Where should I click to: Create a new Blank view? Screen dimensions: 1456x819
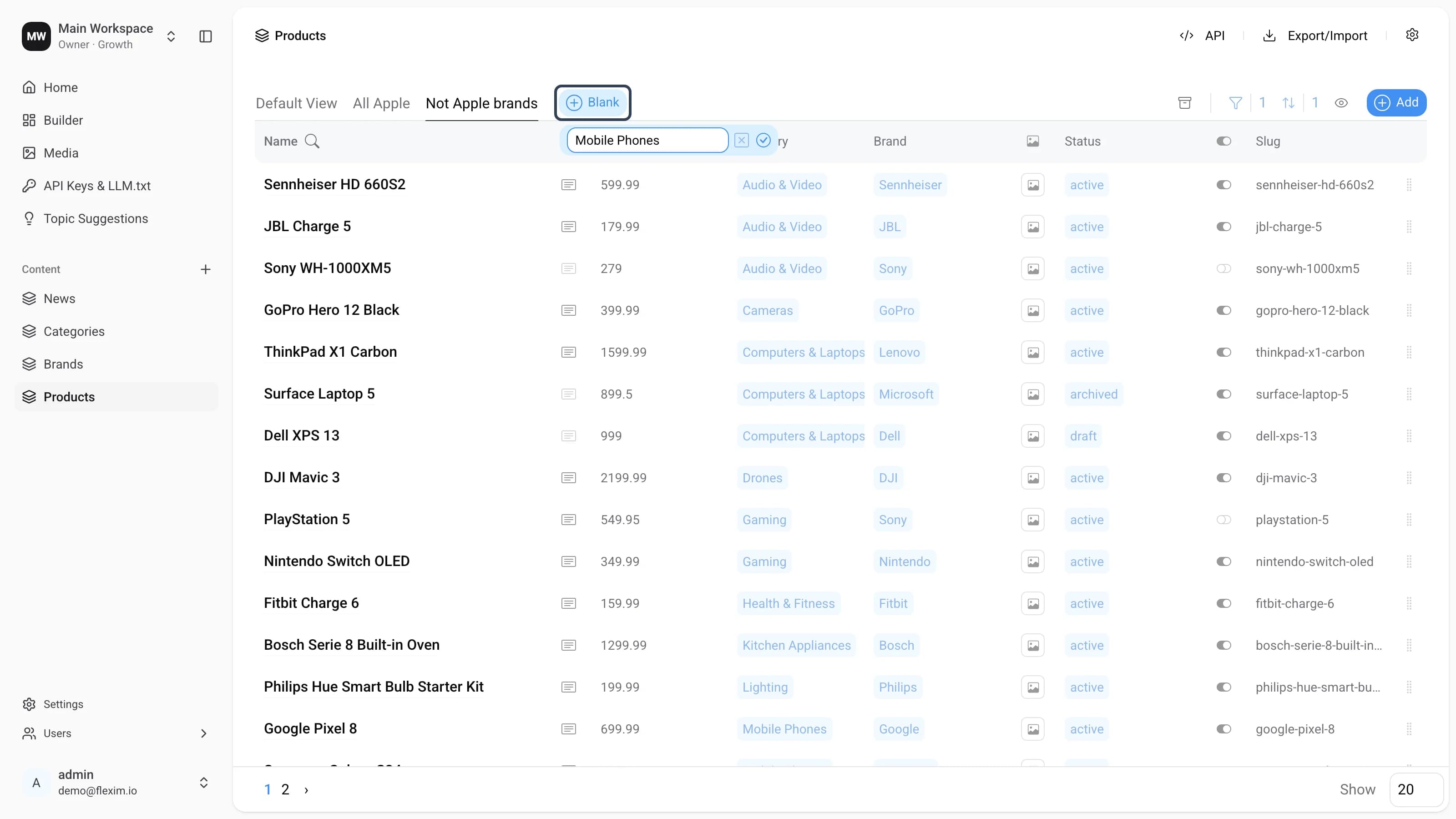592,102
